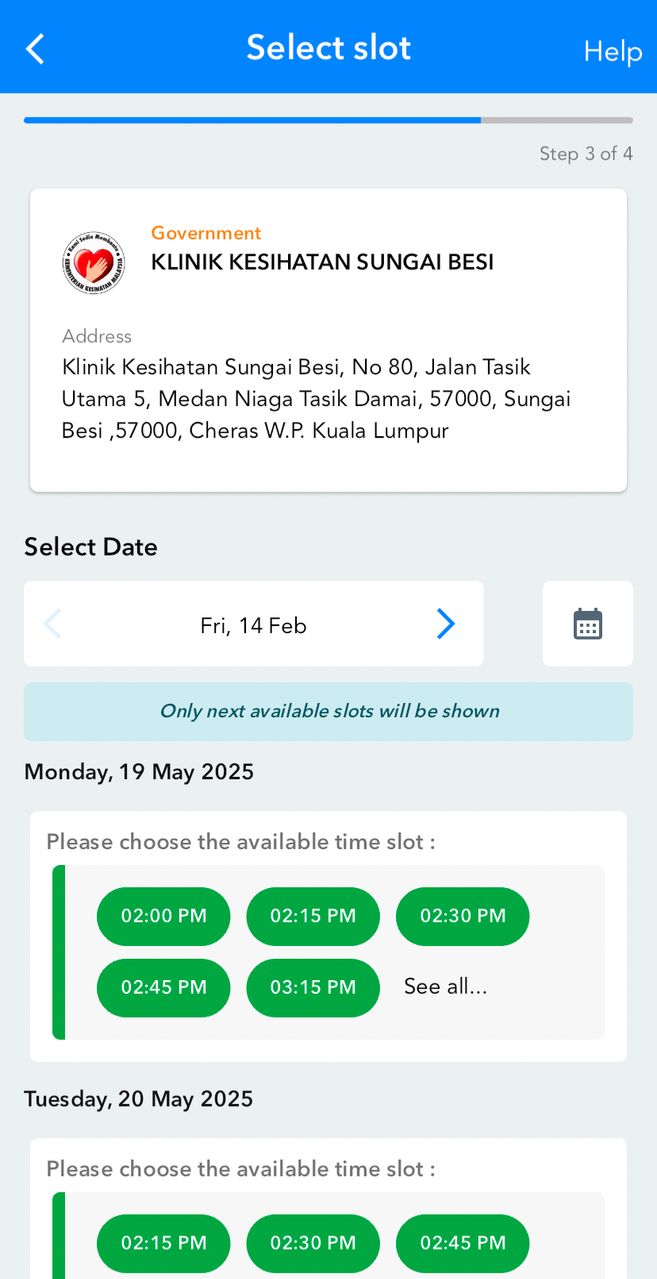Tap the step progress bar
This screenshot has width=657, height=1279.
click(x=328, y=120)
